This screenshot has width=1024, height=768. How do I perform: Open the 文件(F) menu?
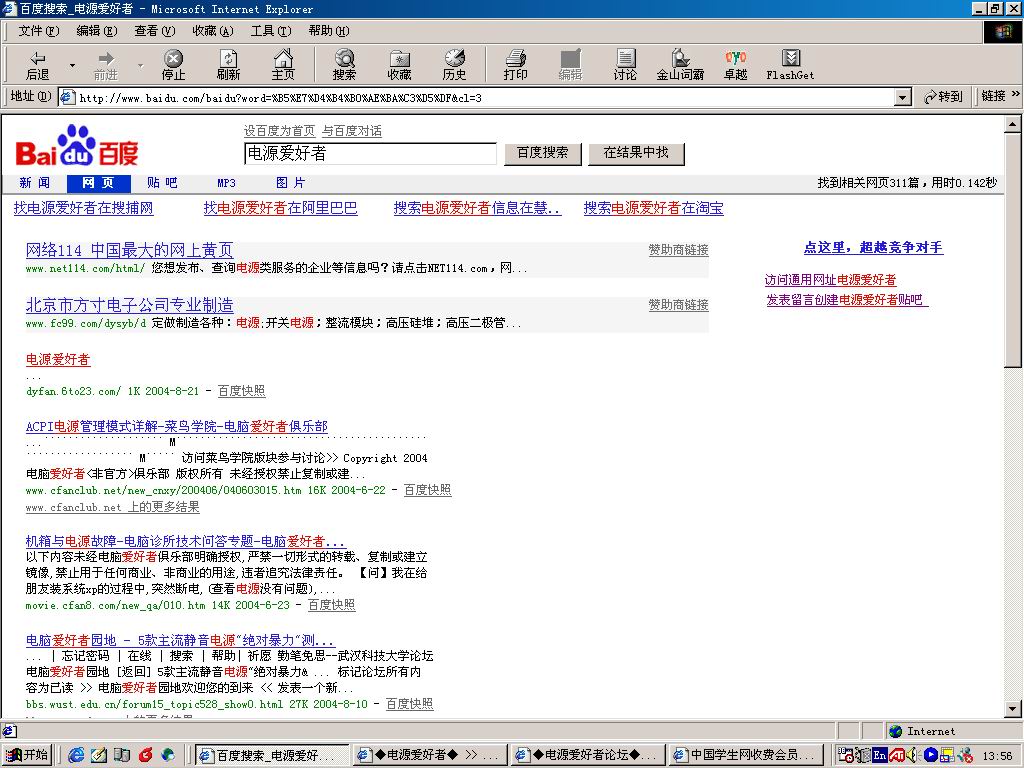coord(39,31)
